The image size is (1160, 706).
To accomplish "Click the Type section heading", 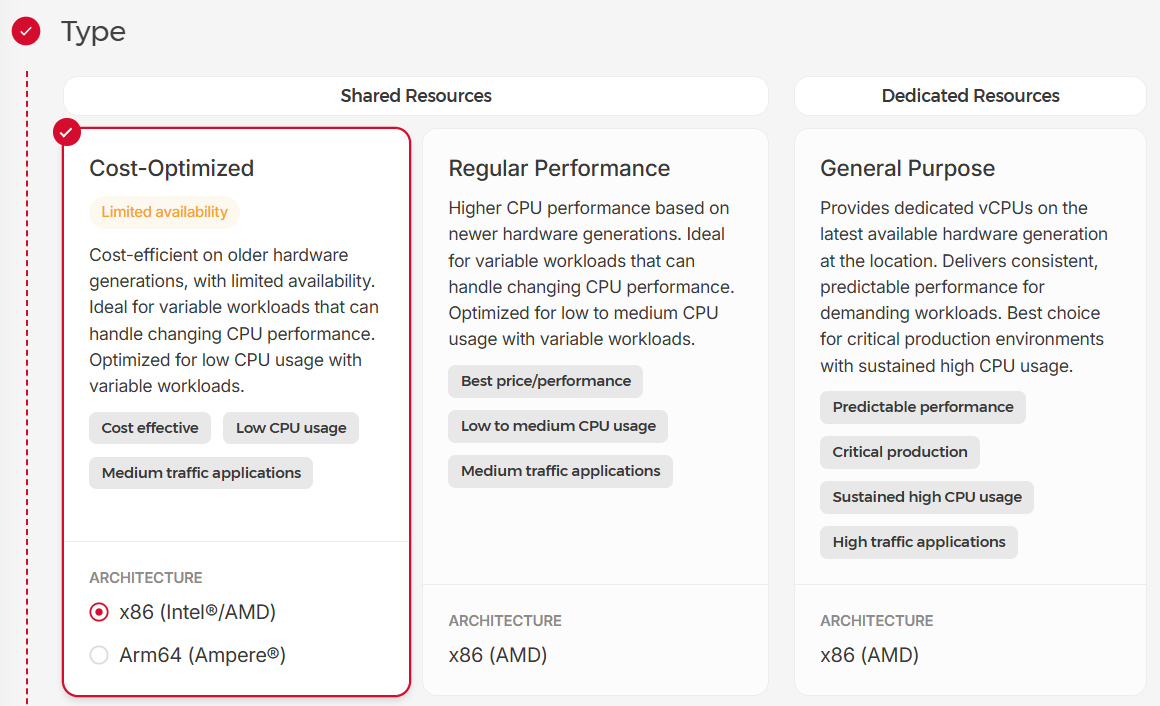I will tap(93, 31).
